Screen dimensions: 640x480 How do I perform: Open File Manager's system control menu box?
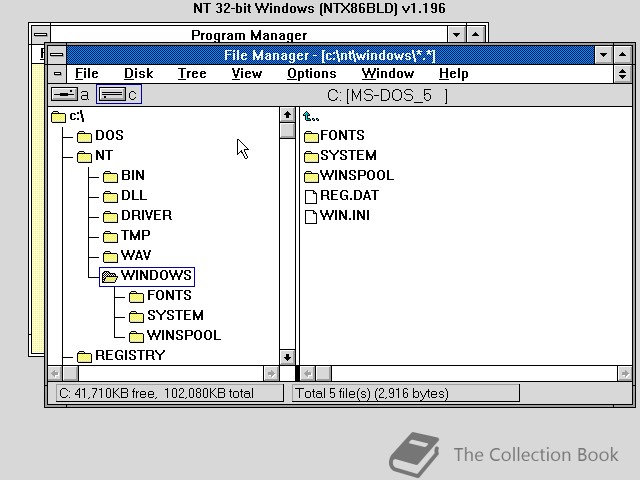click(x=57, y=55)
